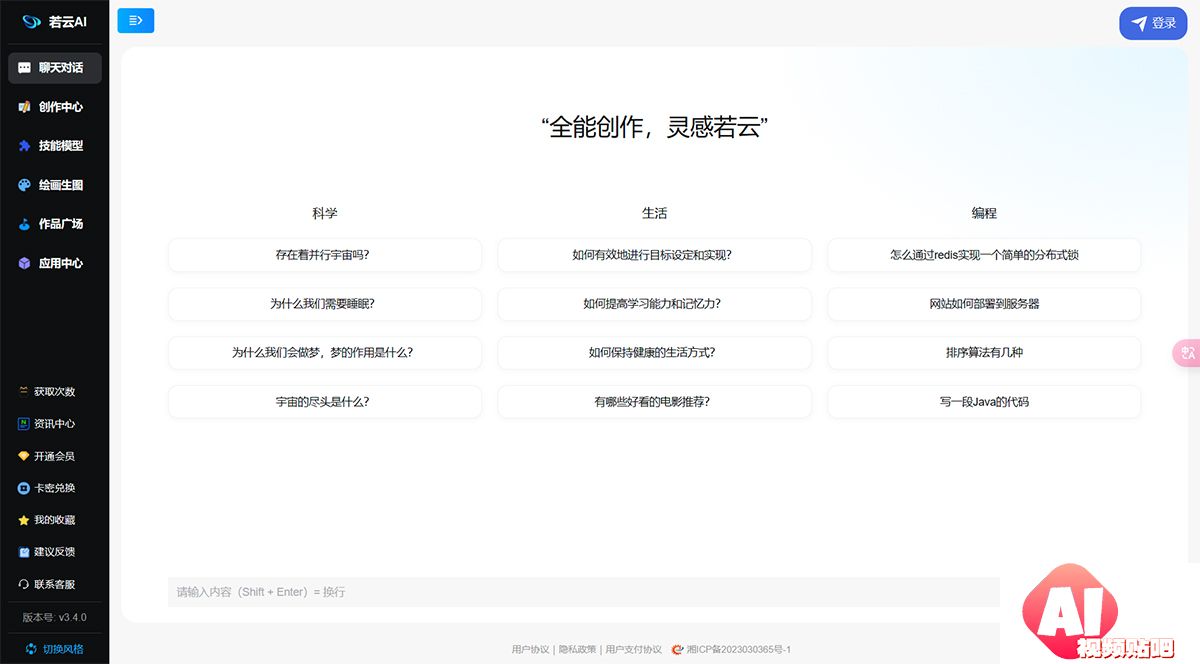Image resolution: width=1200 pixels, height=664 pixels.
Task: Click the 建议反馈 icon
Action: point(23,552)
